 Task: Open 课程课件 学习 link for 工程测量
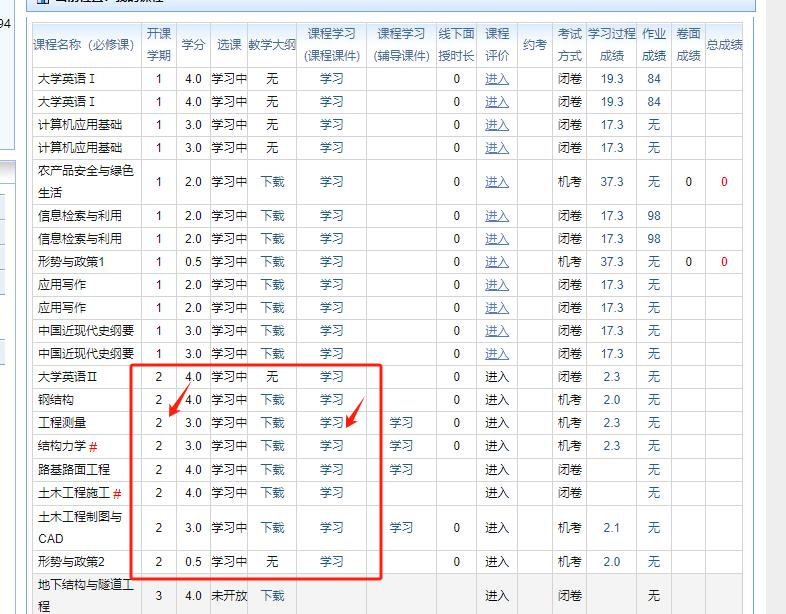(x=331, y=423)
